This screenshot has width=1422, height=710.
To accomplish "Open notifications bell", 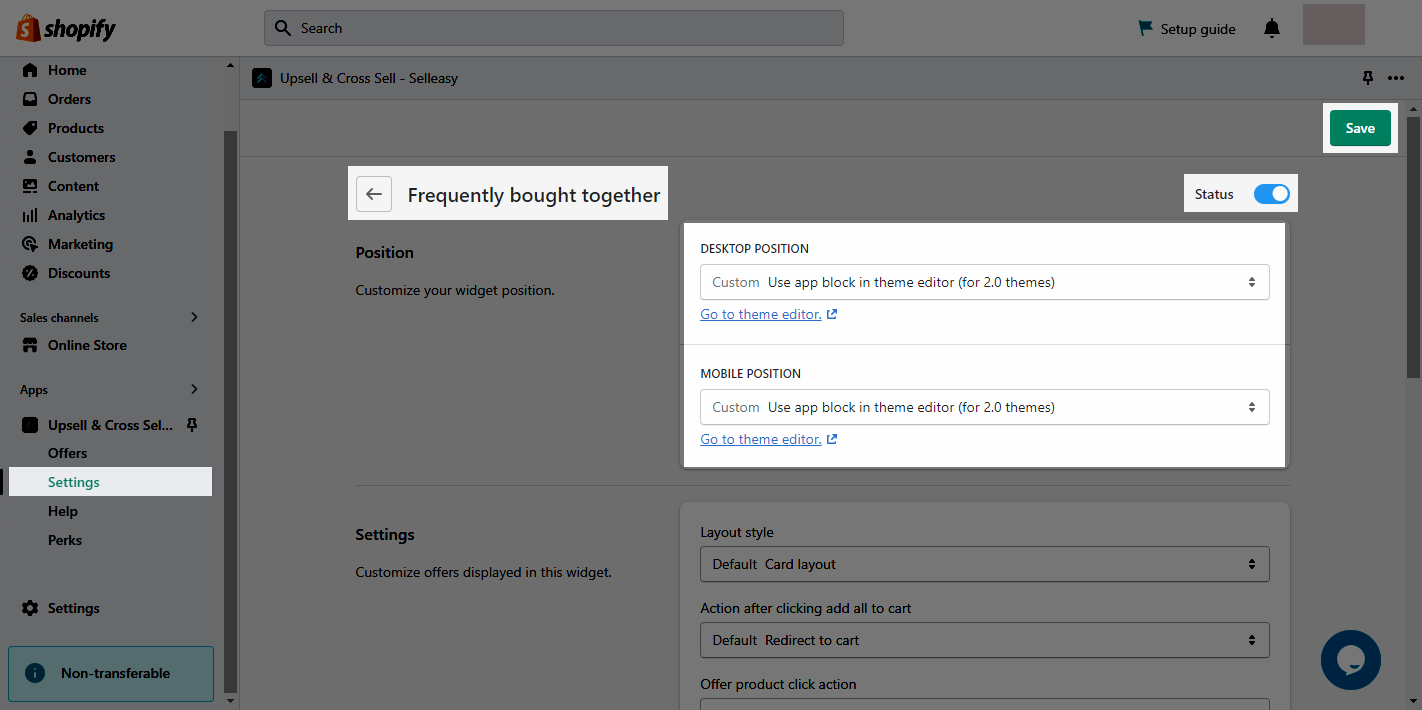I will 1272,29.
